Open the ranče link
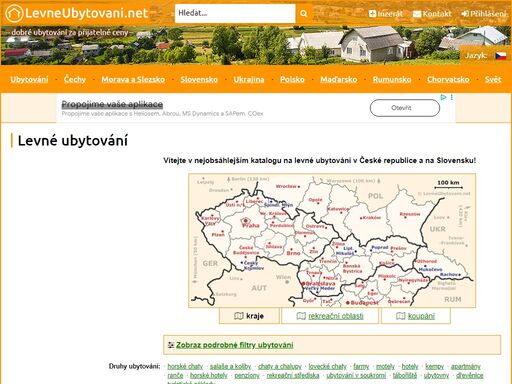 tap(175, 375)
